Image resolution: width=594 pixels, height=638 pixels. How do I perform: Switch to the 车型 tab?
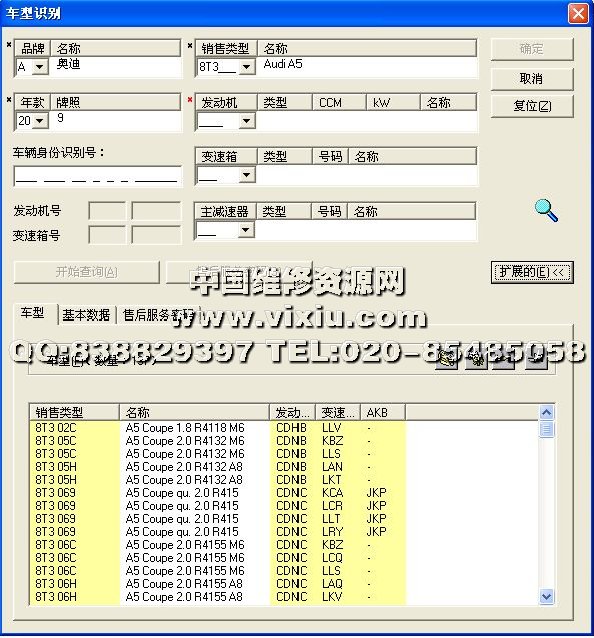coord(33,313)
